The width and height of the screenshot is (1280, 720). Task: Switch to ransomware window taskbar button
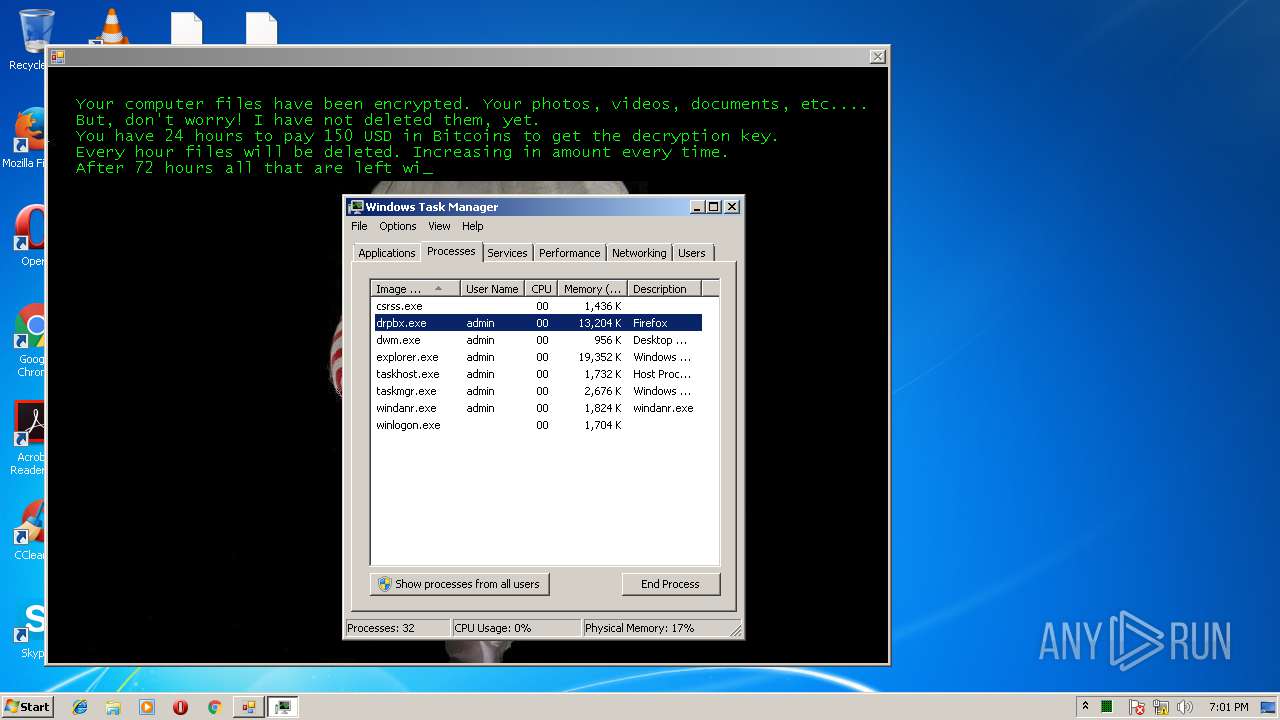click(248, 707)
